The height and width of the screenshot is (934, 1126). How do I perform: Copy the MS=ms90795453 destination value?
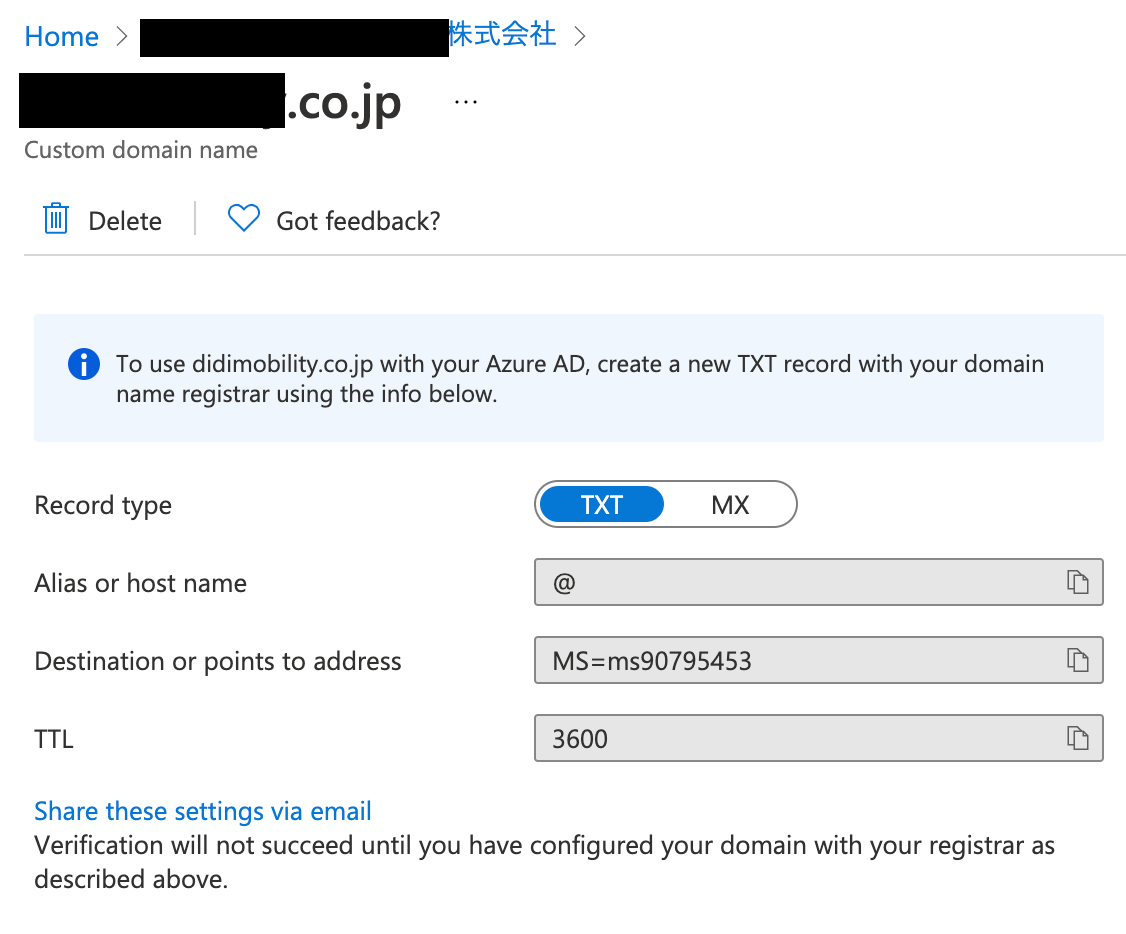pos(1077,660)
